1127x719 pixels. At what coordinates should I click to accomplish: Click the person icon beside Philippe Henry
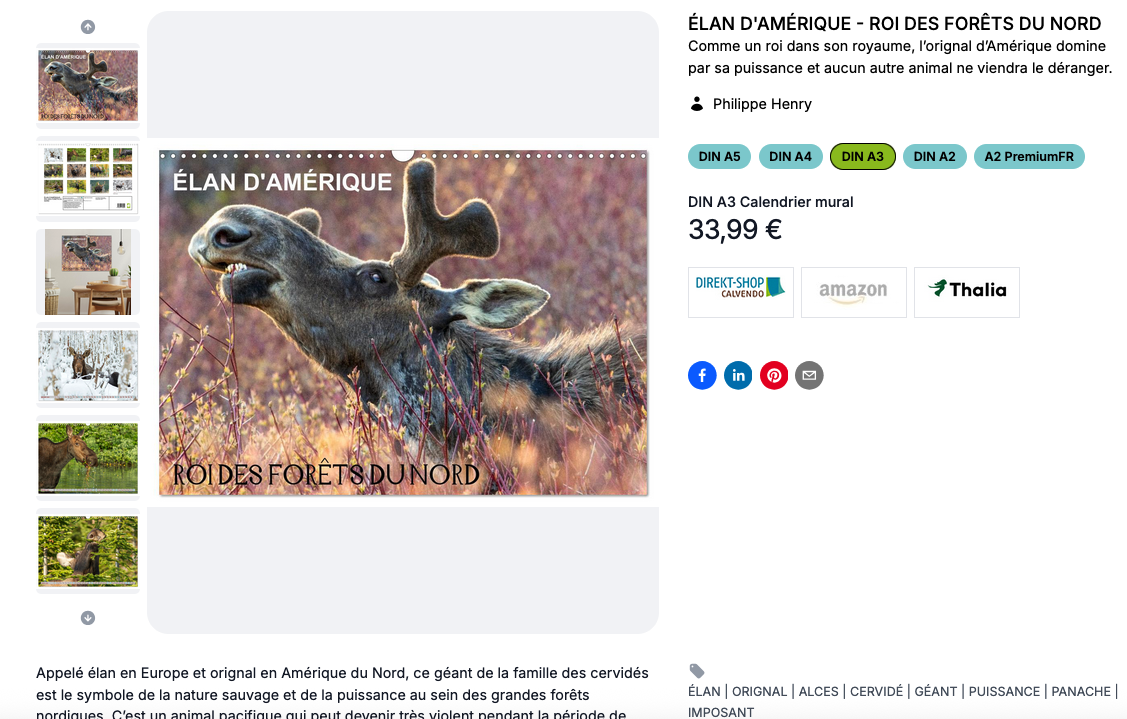pos(696,104)
